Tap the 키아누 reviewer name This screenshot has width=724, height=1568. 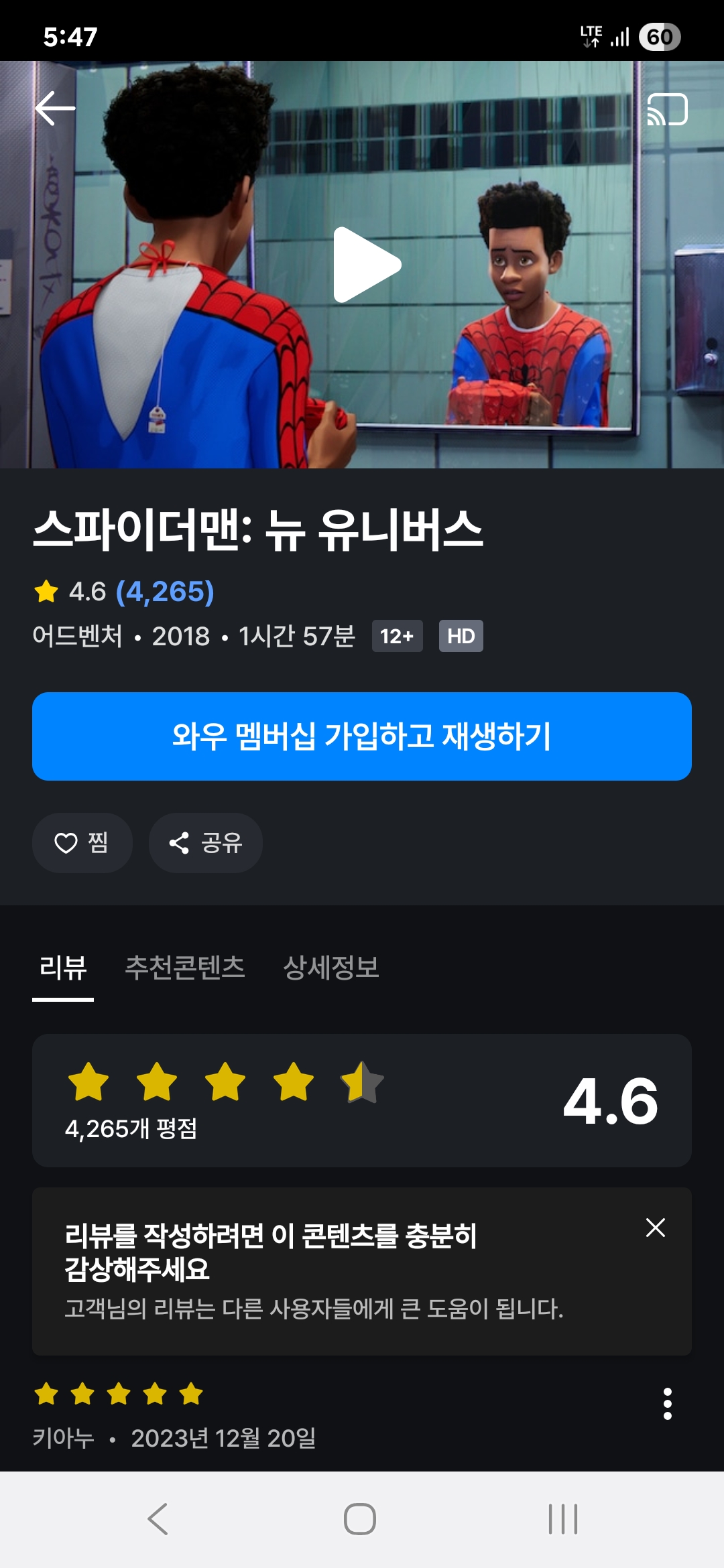pyautogui.click(x=64, y=1438)
